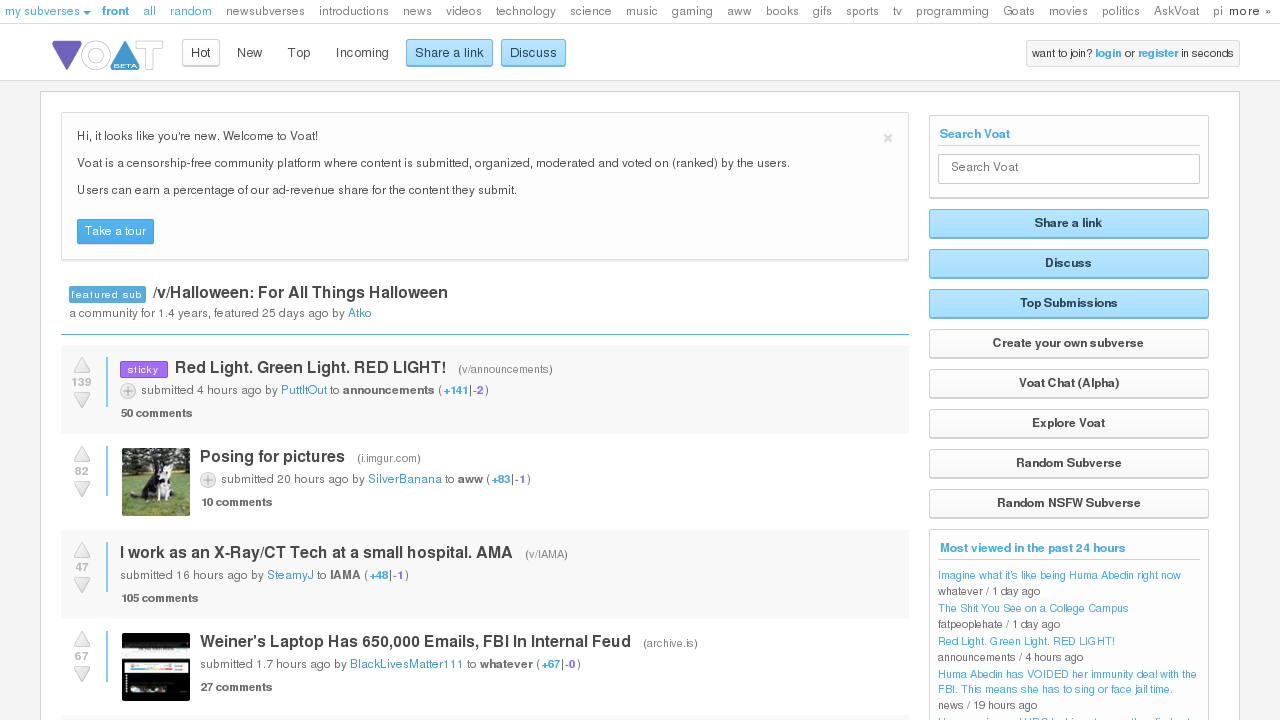Open the announcements subverse from the sticky post

pos(389,391)
